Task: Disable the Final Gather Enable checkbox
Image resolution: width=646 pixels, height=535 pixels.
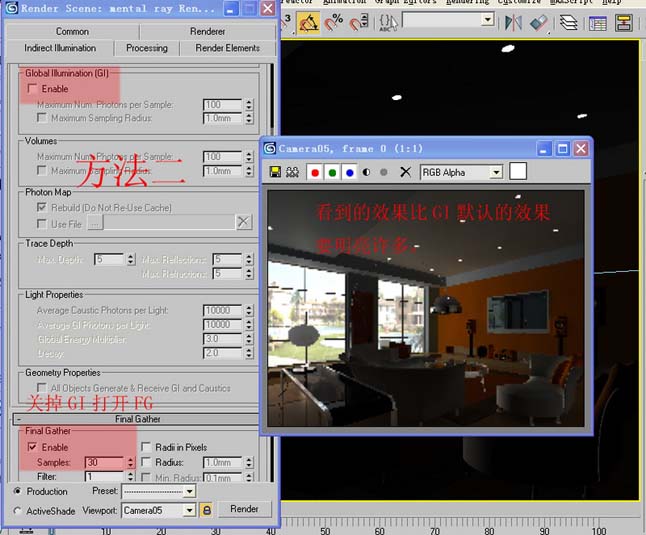Action: pos(32,447)
